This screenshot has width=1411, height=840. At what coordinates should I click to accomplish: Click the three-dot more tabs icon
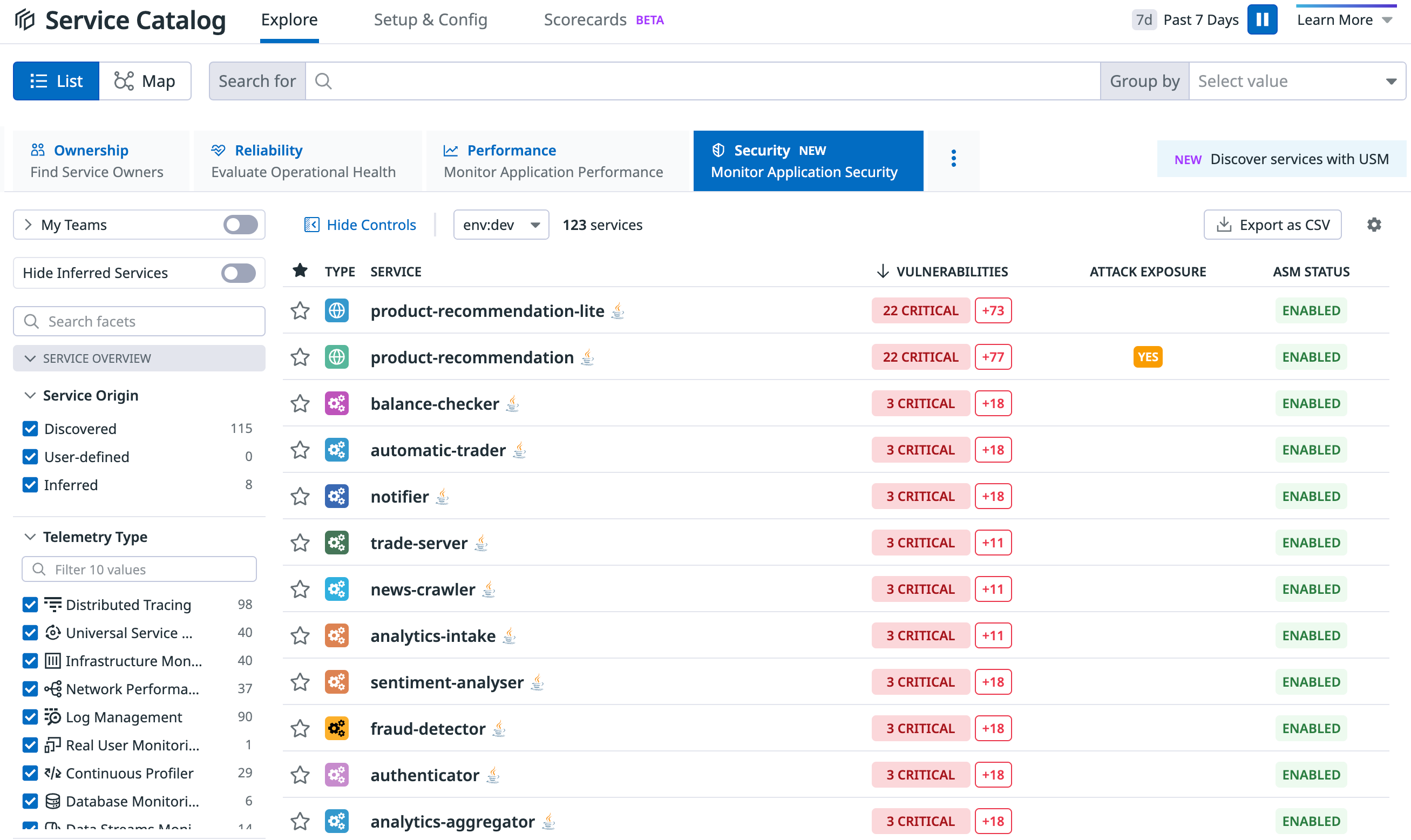point(953,159)
